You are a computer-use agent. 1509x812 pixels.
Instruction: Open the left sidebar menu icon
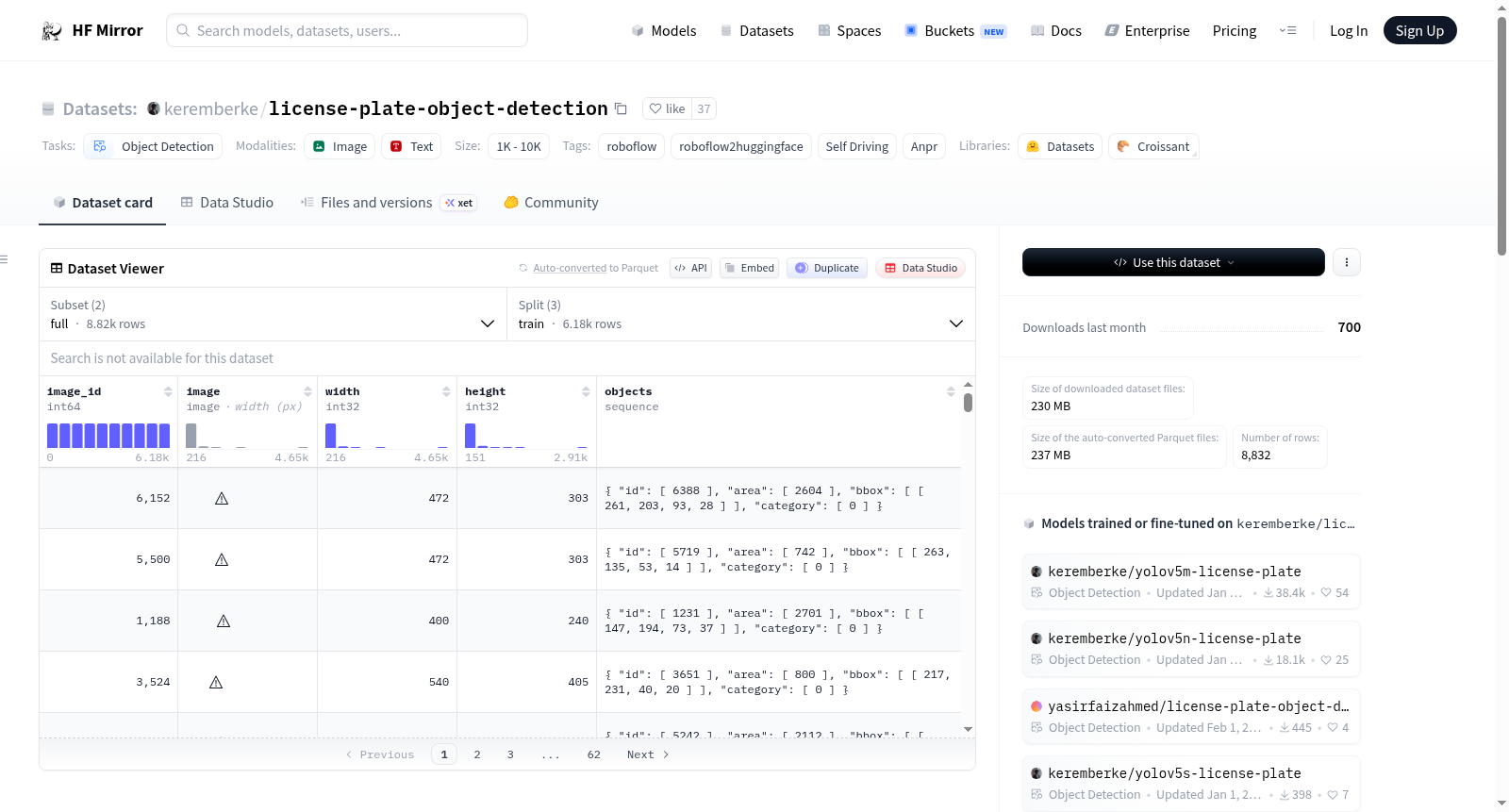pyautogui.click(x=4, y=259)
